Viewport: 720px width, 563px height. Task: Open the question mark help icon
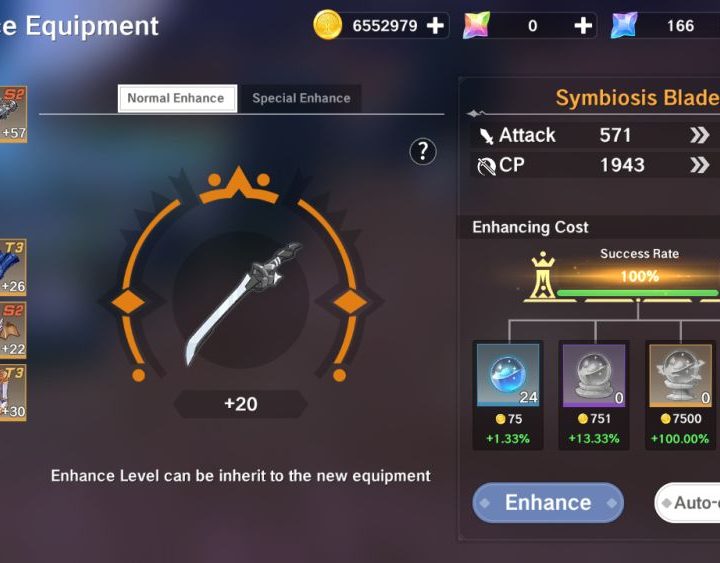click(x=422, y=151)
